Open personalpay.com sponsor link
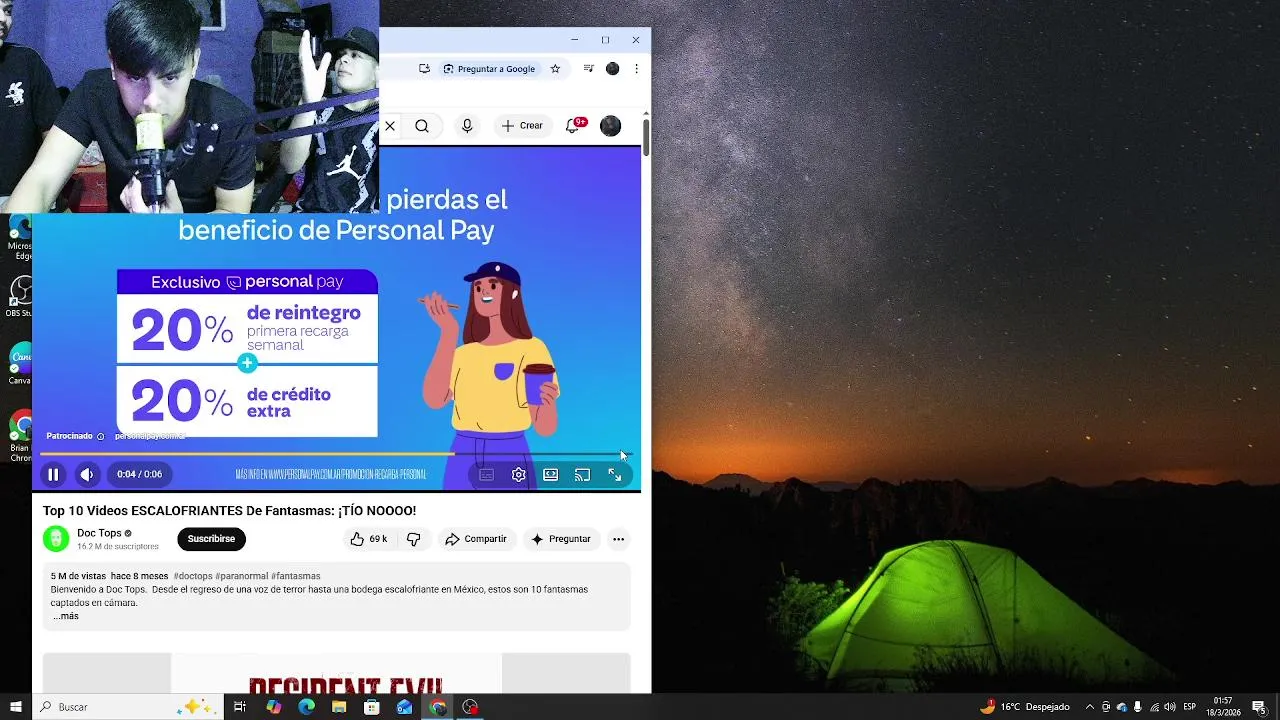This screenshot has height=720, width=1280. tap(150, 436)
